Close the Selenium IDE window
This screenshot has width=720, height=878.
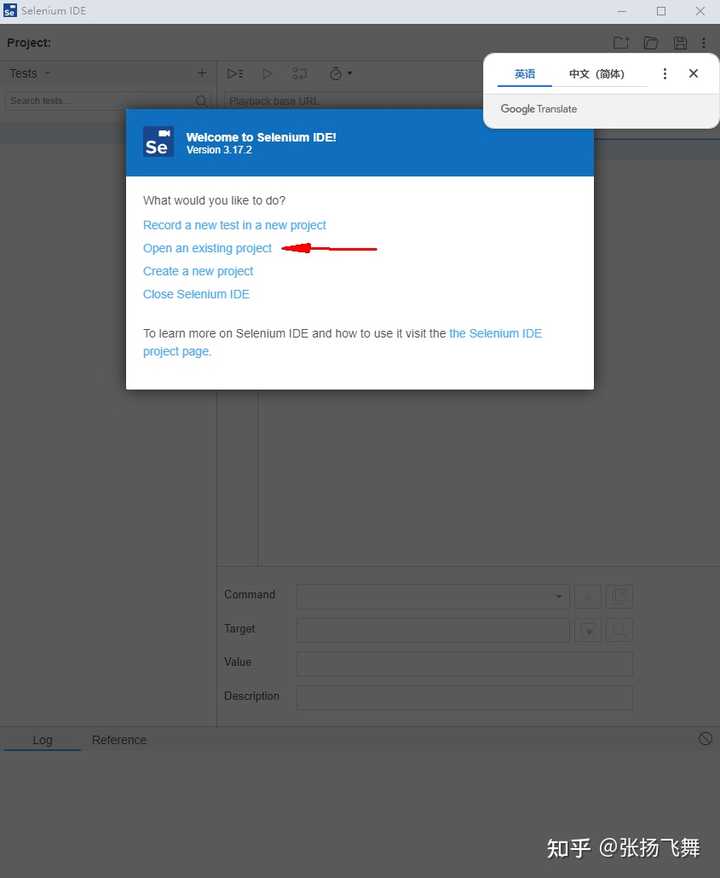click(700, 11)
